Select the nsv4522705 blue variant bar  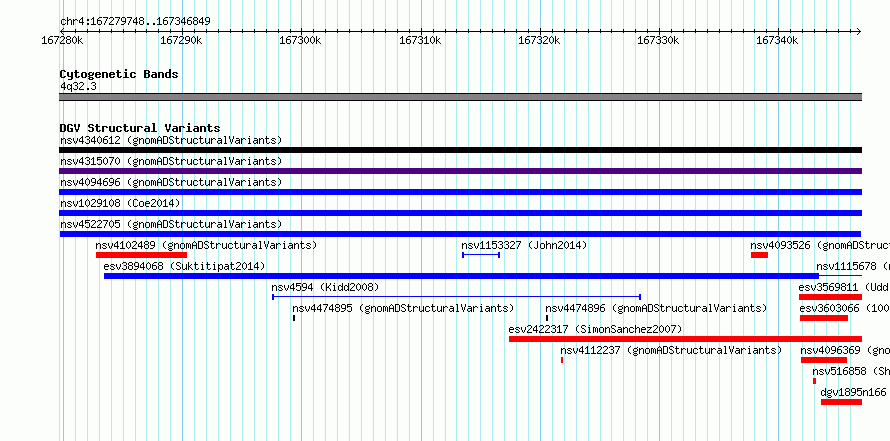[460, 234]
